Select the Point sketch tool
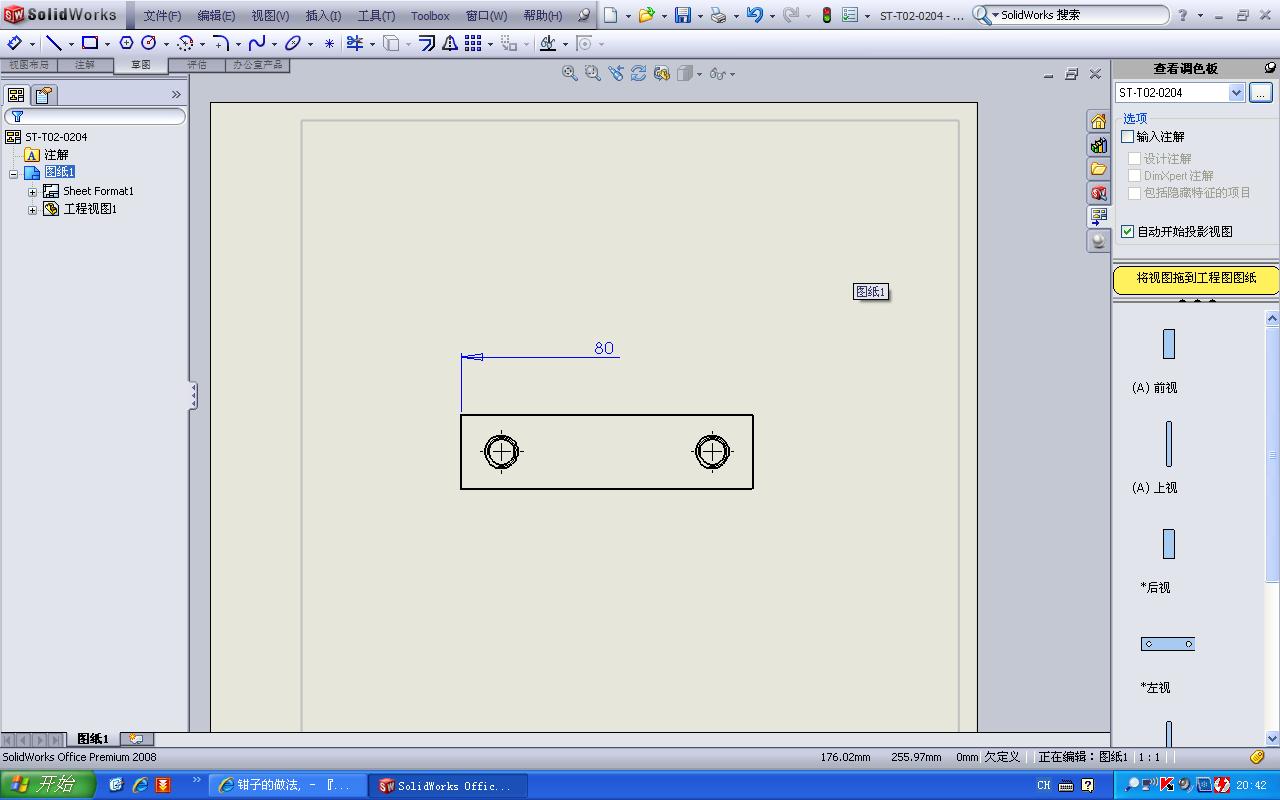Viewport: 1280px width, 800px height. (329, 43)
